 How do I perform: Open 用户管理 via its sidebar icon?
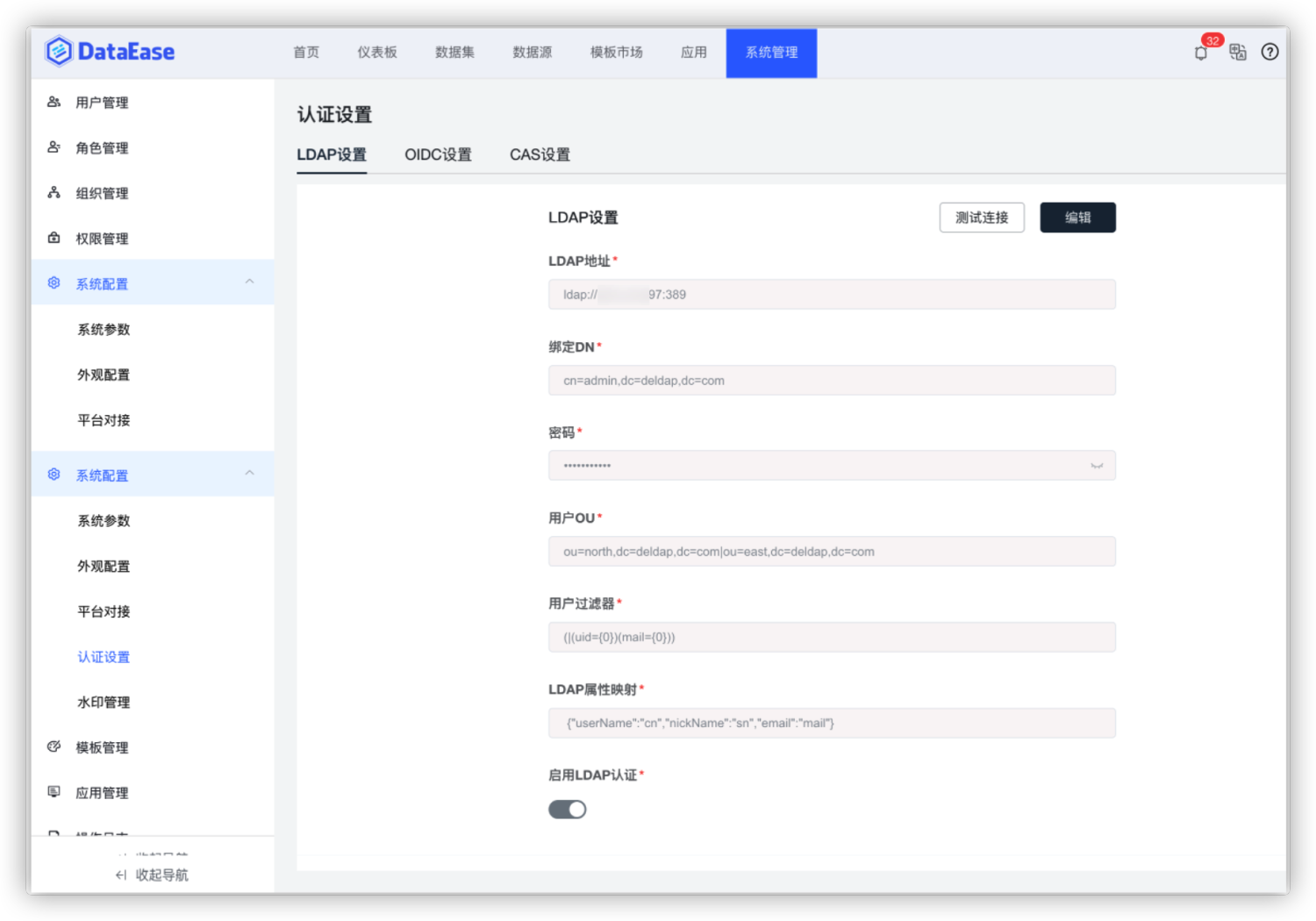click(53, 102)
